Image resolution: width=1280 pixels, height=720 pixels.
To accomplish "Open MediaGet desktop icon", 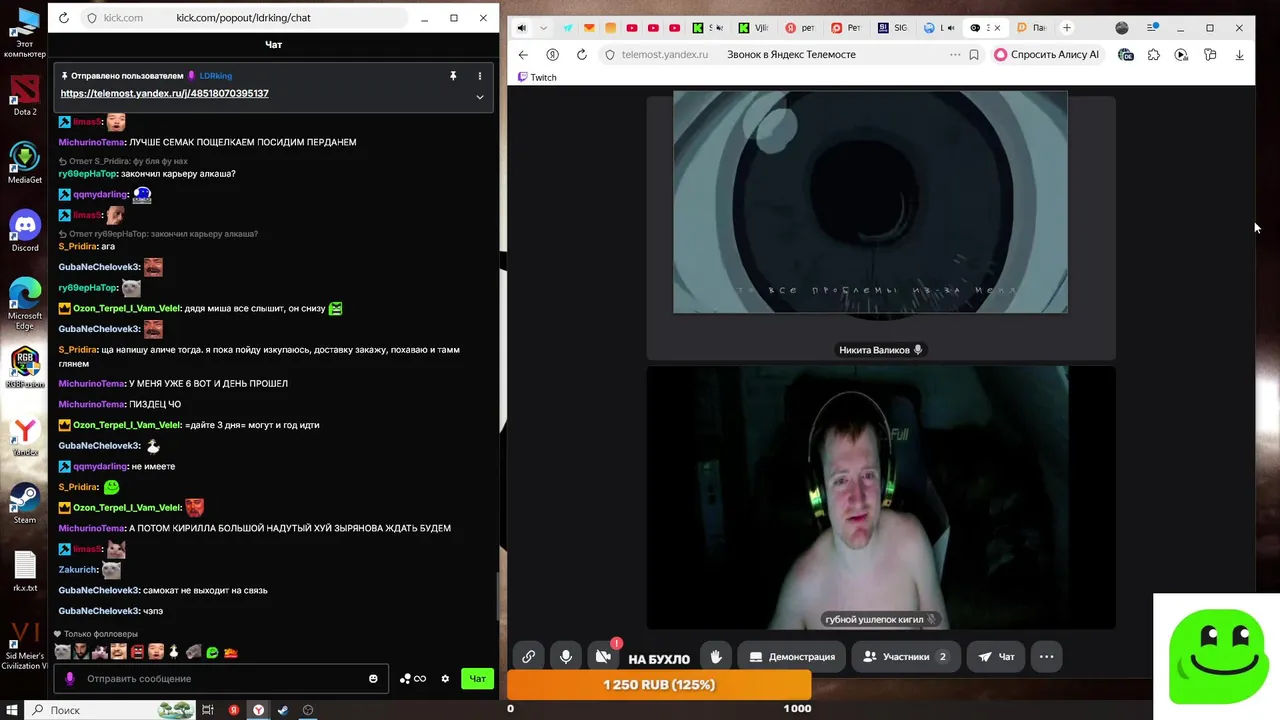I will pos(25,163).
